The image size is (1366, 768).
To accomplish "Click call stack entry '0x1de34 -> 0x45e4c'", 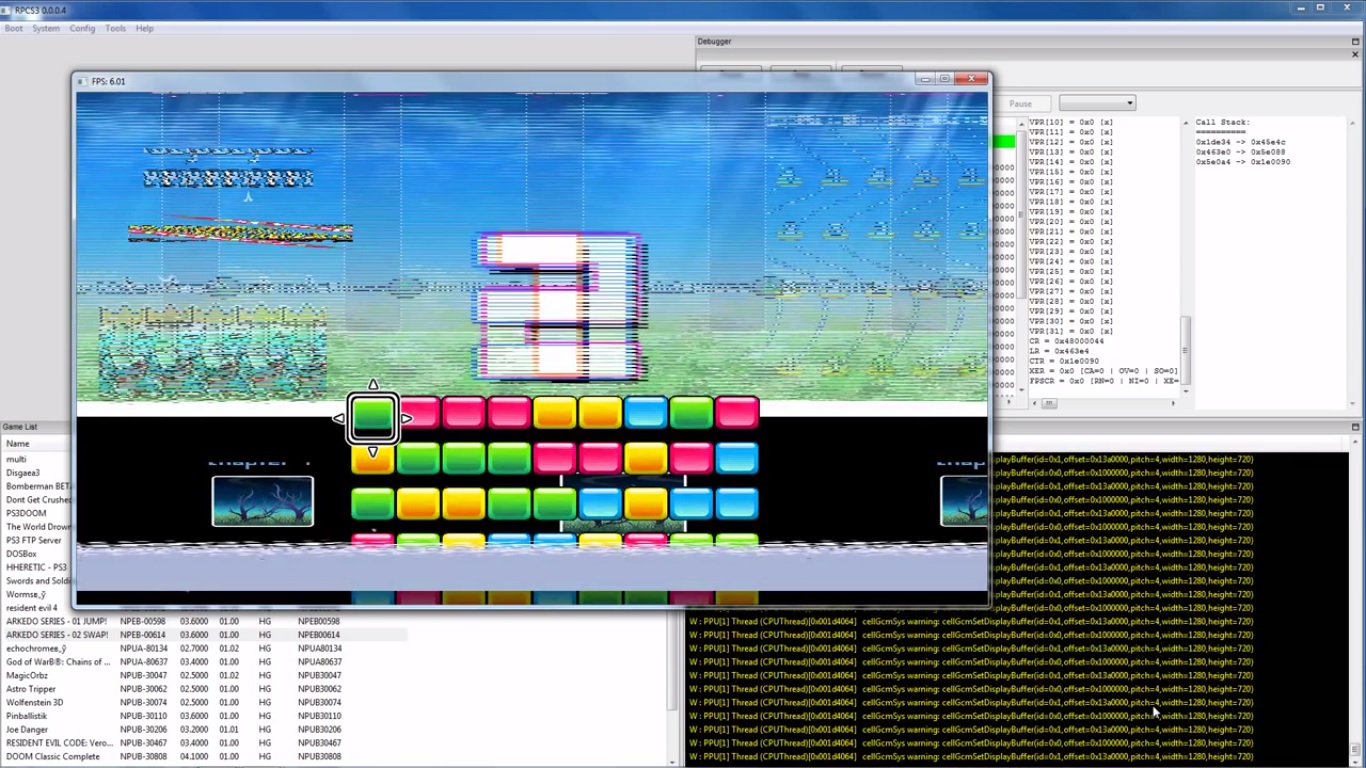I will tap(1241, 142).
